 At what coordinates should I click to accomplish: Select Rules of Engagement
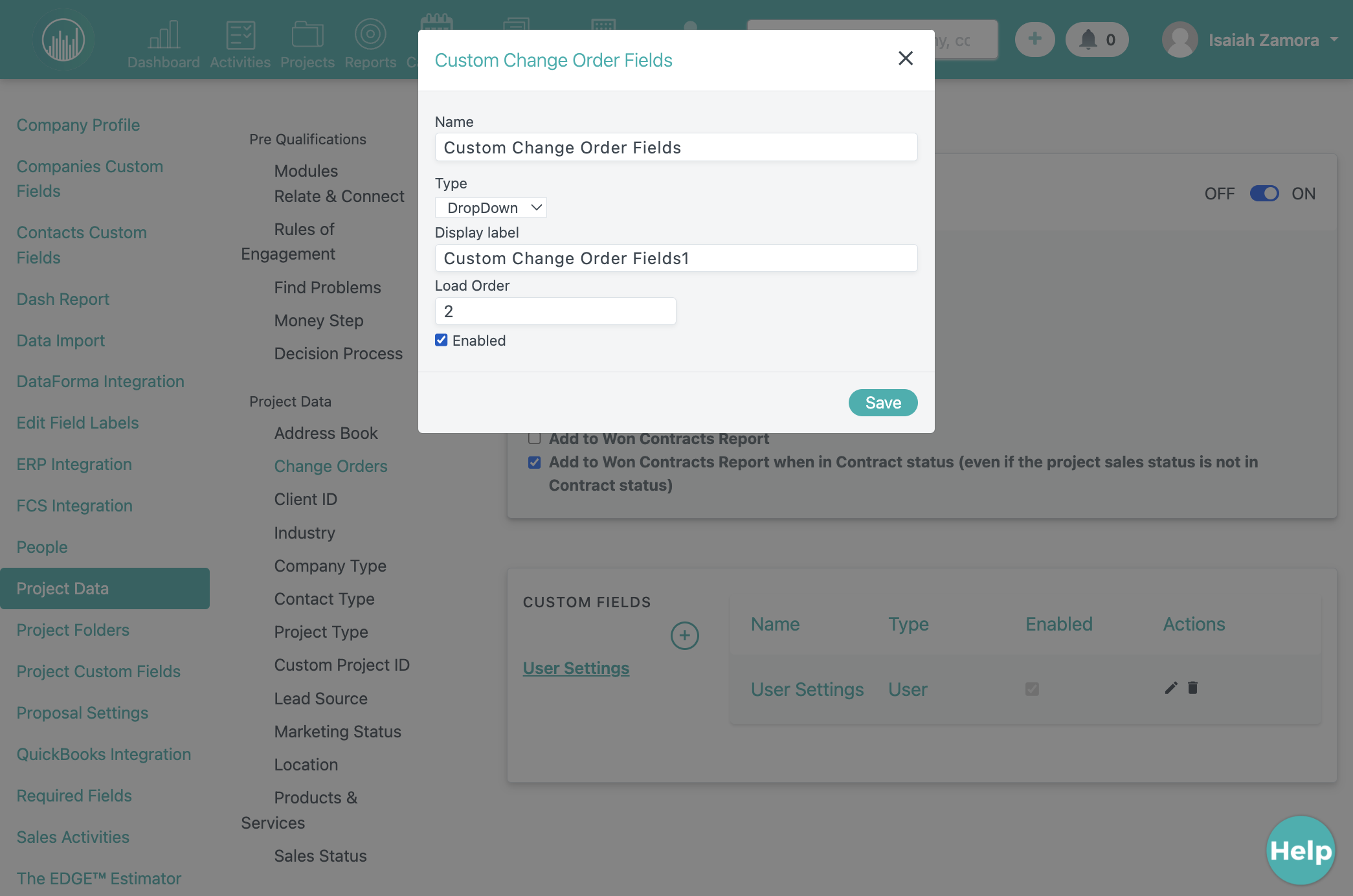tap(289, 241)
